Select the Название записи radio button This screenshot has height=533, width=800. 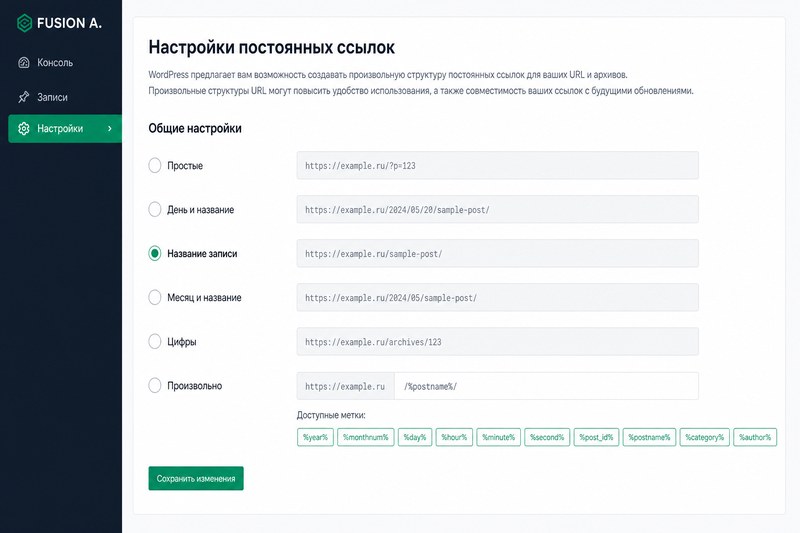155,253
